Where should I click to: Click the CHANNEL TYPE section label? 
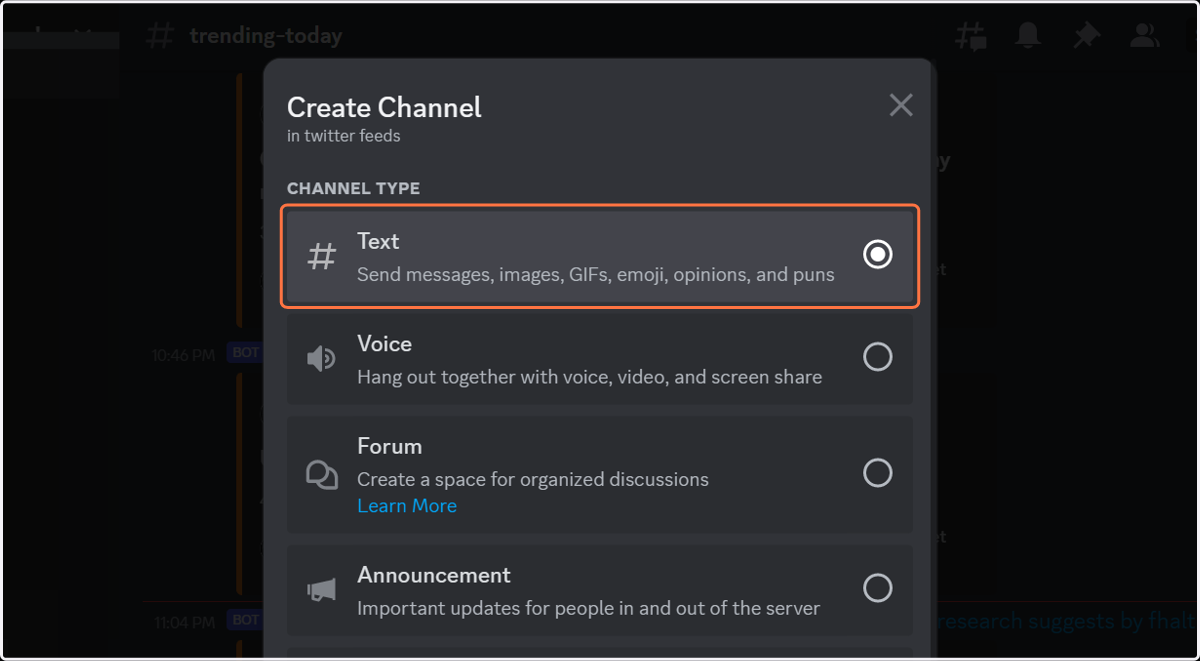[353, 188]
